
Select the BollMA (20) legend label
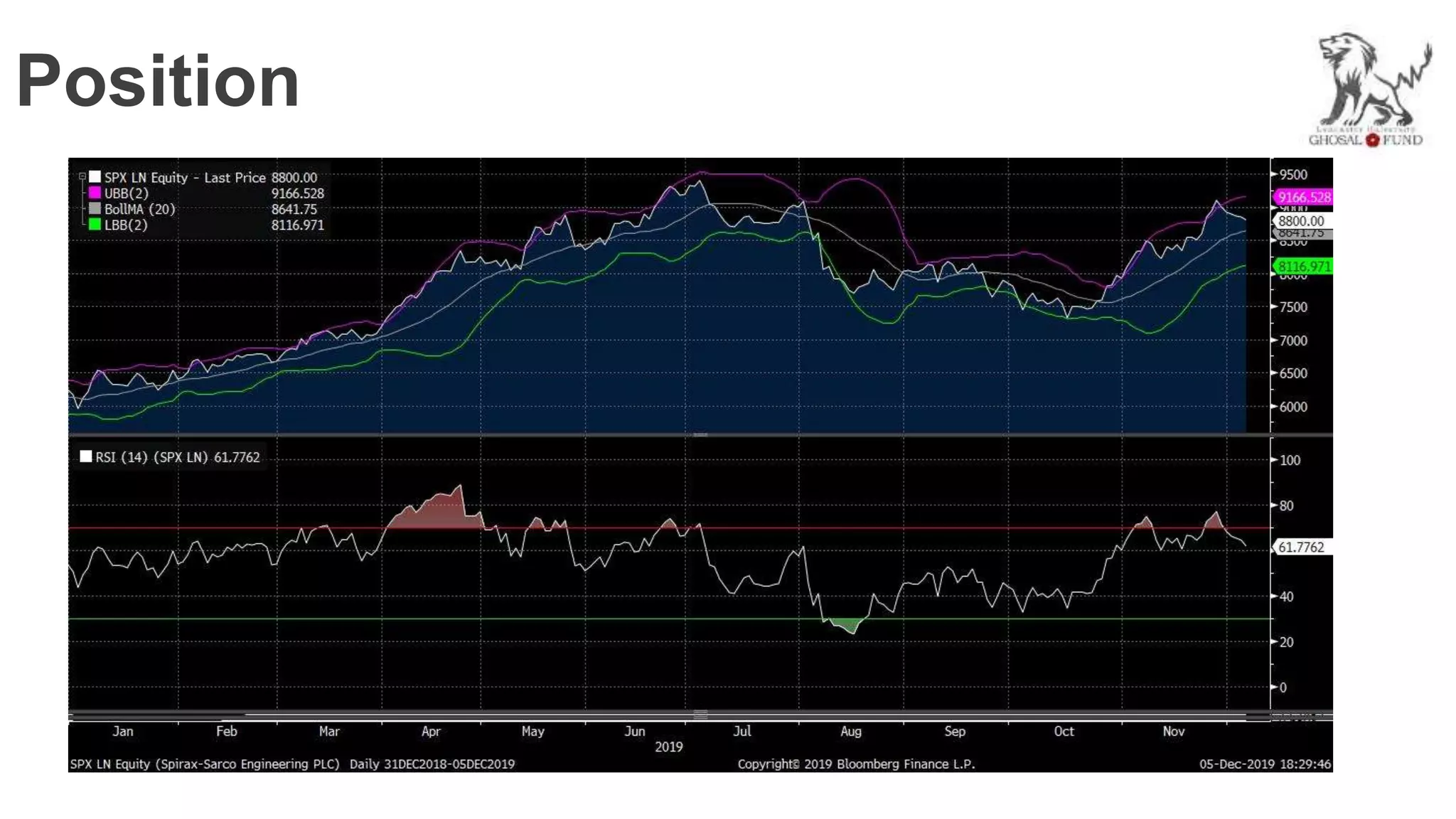[x=139, y=209]
